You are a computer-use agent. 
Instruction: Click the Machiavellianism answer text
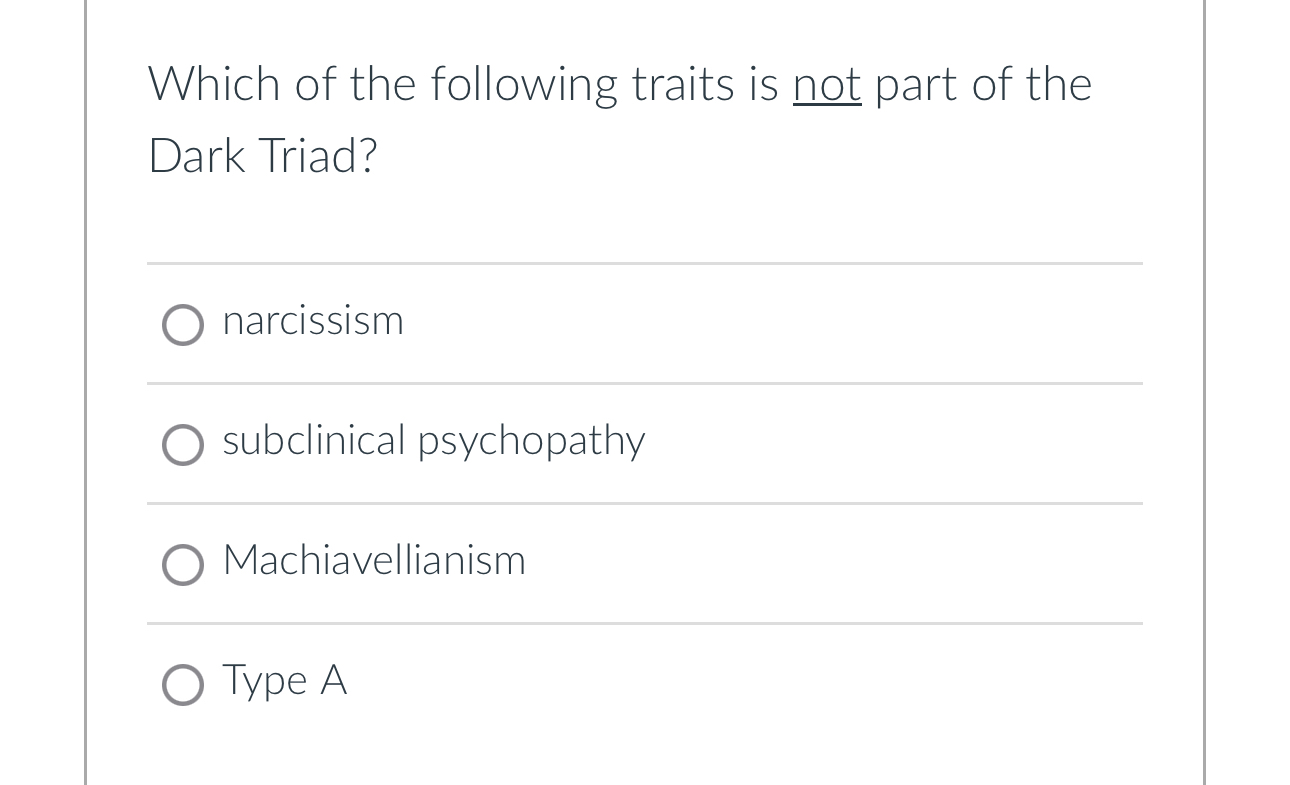[x=373, y=561]
